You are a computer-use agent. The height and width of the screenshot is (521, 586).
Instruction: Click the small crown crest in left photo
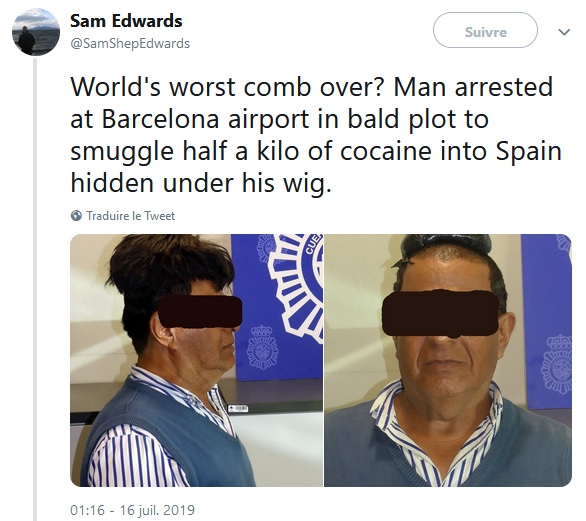click(263, 347)
